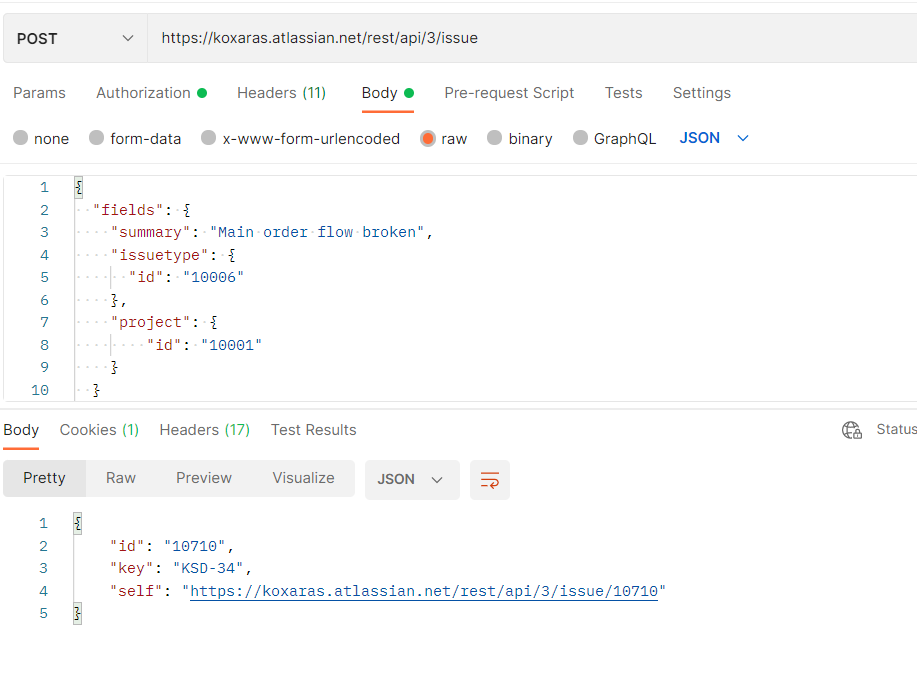
Task: Click the issuetype id value "10006"
Action: pyautogui.click(x=213, y=277)
